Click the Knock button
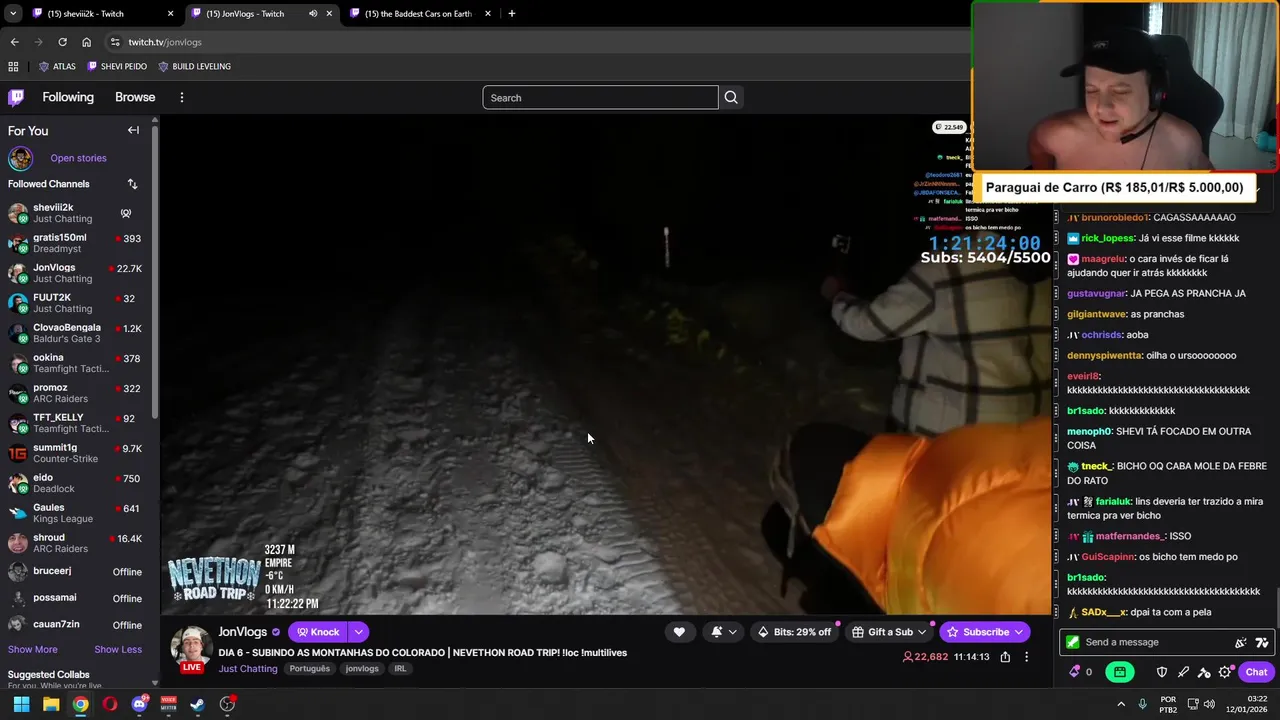This screenshot has width=1280, height=720. (318, 632)
